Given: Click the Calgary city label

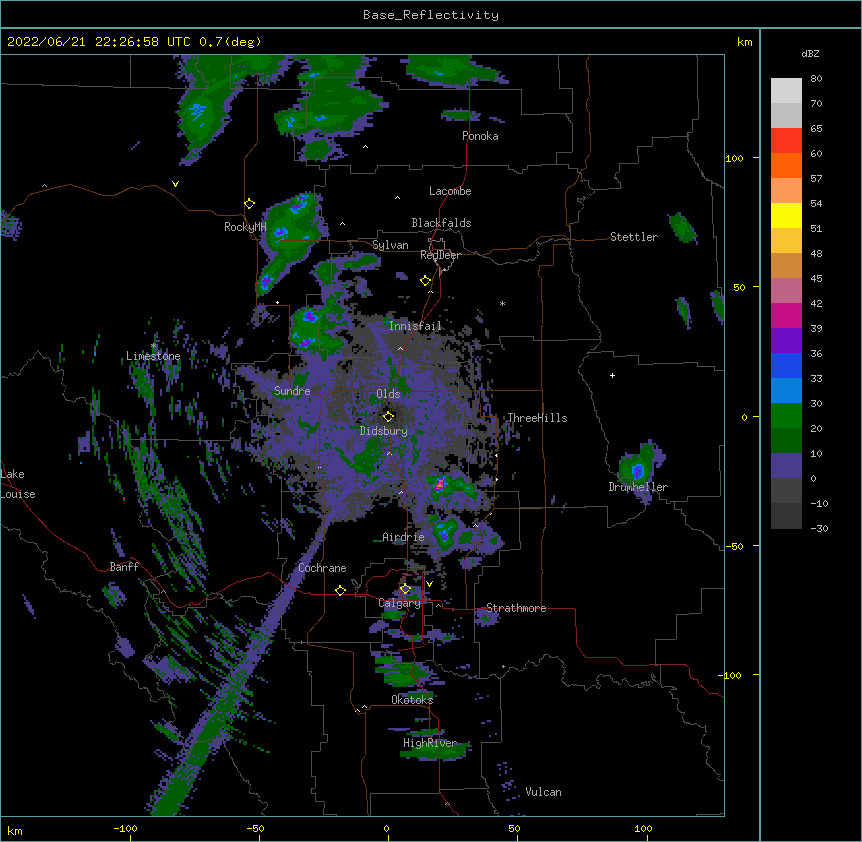Looking at the screenshot, I should pyautogui.click(x=399, y=603).
